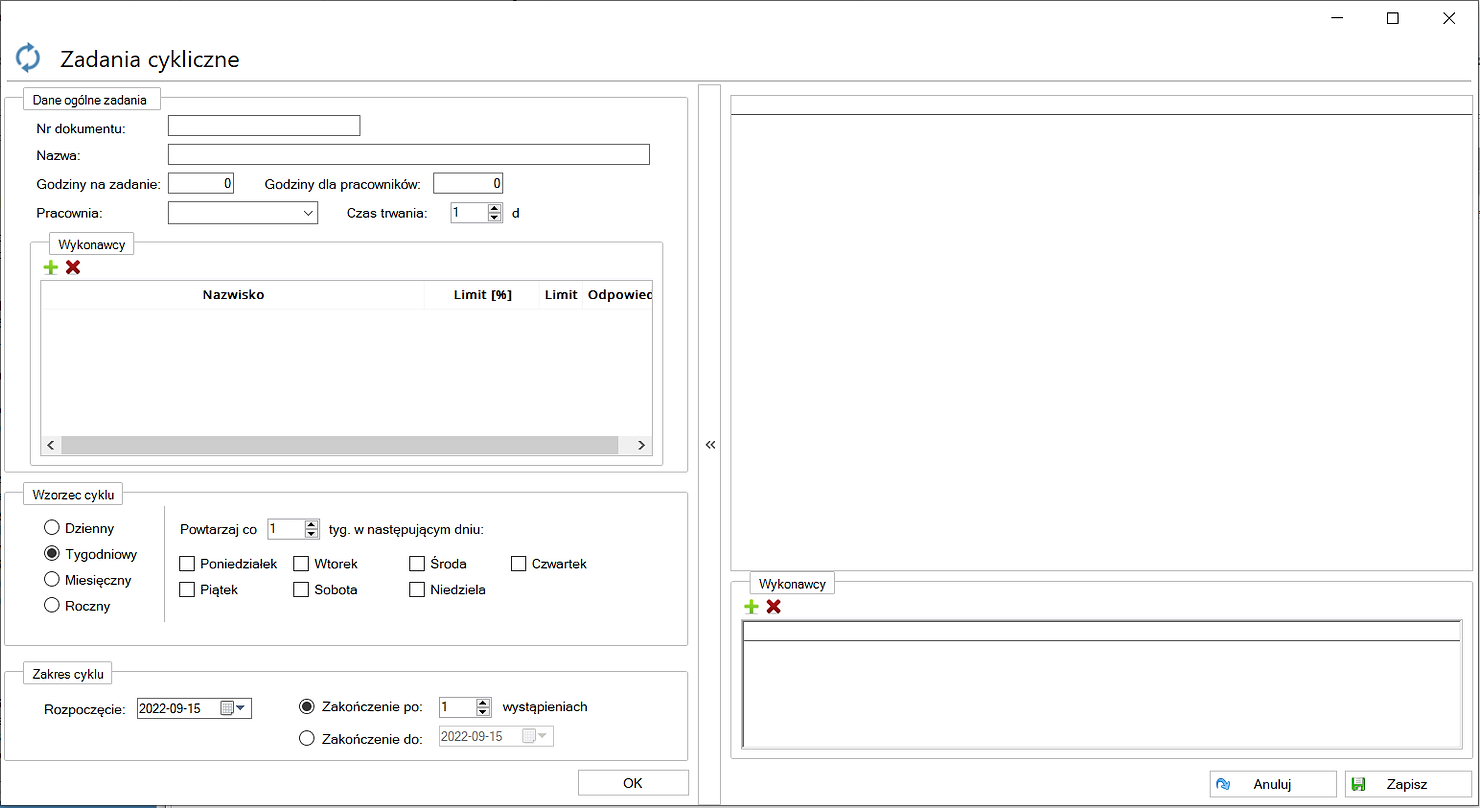The width and height of the screenshot is (1480, 808).
Task: Click the Nazwa text input field
Action: pos(408,154)
